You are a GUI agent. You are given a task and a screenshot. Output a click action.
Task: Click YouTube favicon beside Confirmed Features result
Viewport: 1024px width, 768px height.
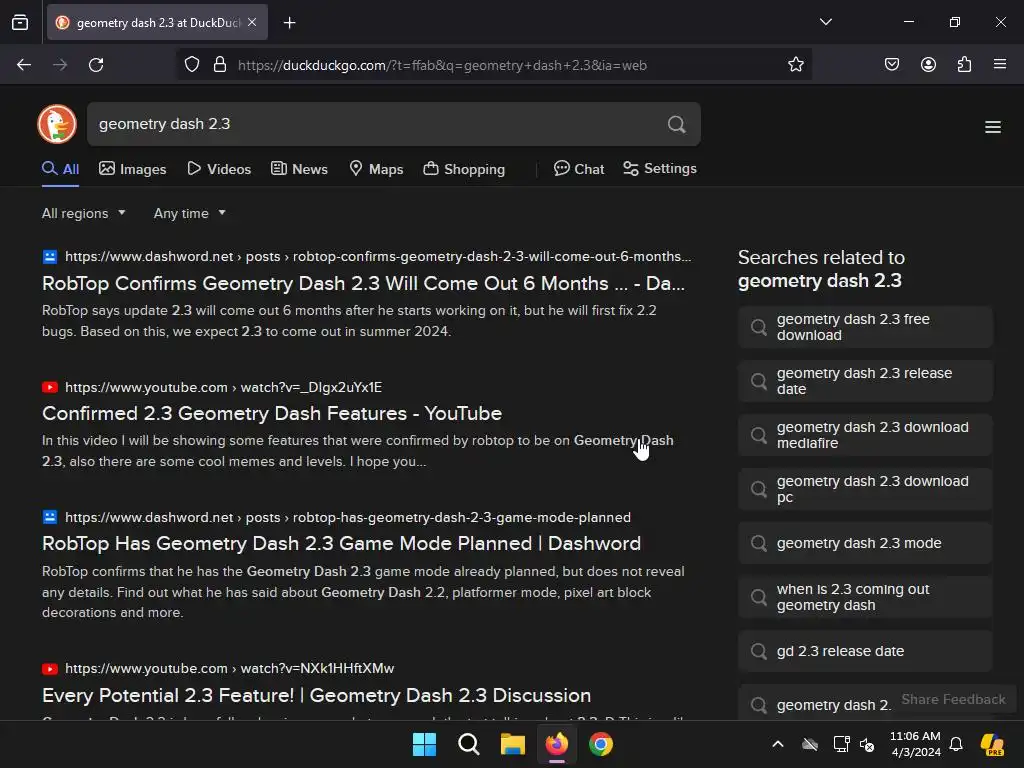tap(50, 387)
